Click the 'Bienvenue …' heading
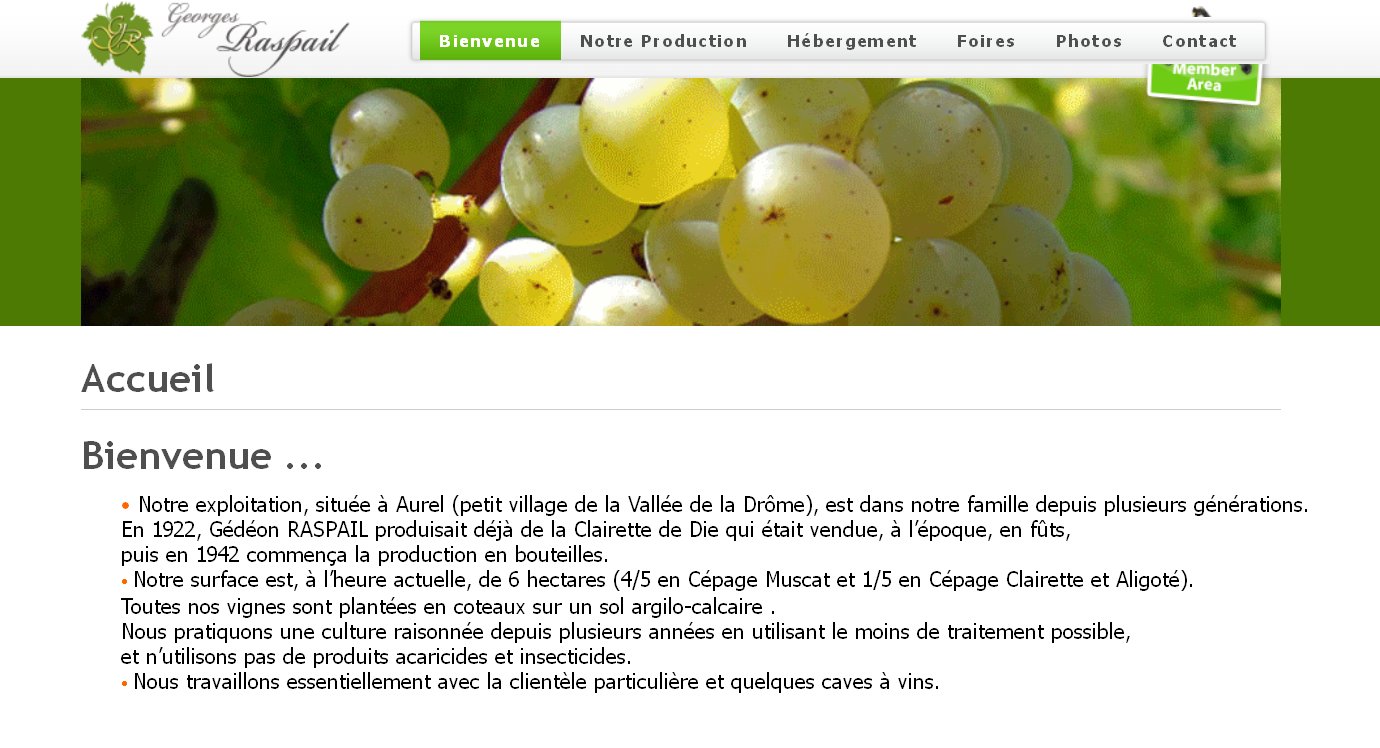The width and height of the screenshot is (1380, 748). click(202, 456)
